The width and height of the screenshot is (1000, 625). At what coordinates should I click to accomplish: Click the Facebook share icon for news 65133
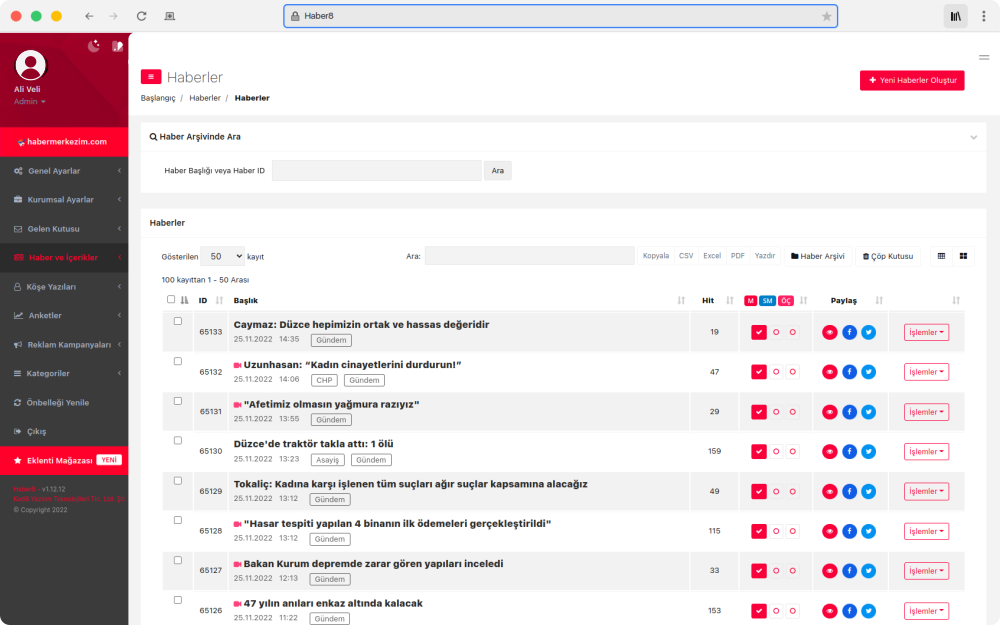(x=849, y=332)
